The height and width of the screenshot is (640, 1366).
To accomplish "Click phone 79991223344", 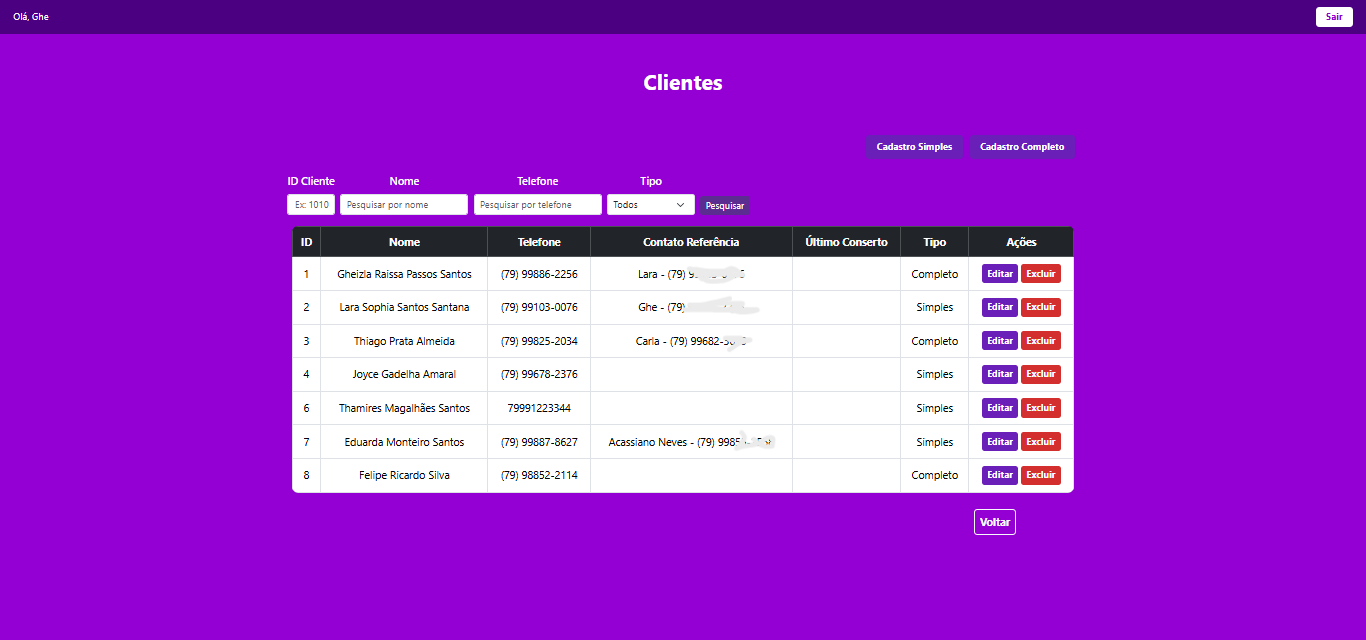I will point(539,408).
